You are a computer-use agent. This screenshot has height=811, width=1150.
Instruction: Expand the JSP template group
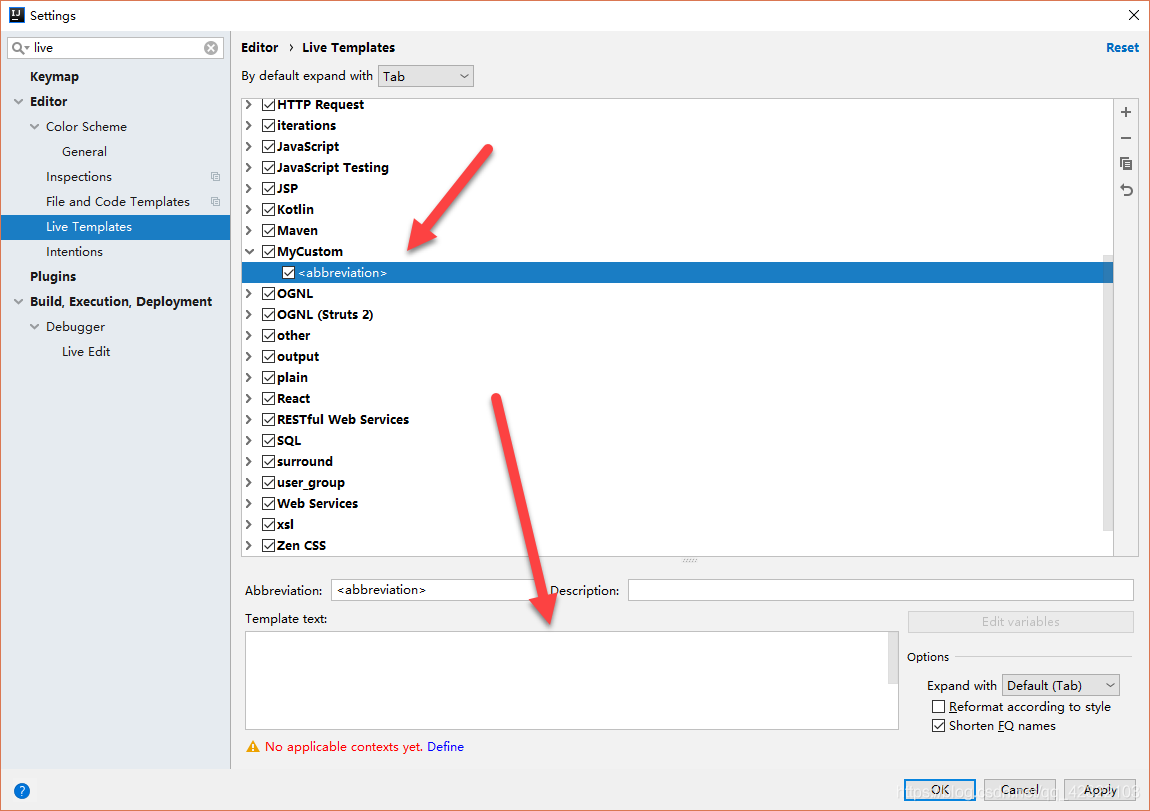click(x=249, y=188)
